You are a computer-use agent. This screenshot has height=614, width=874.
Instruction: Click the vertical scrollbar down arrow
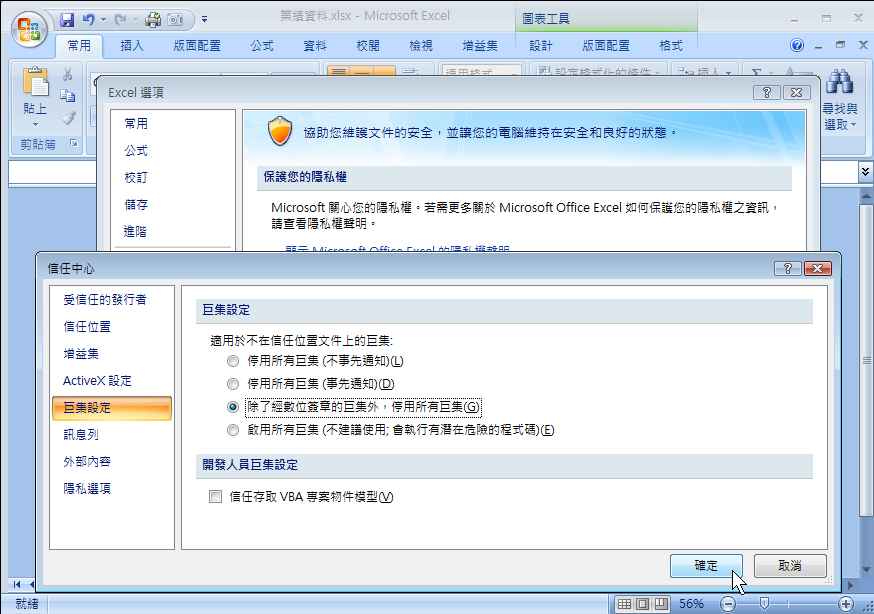point(866,569)
